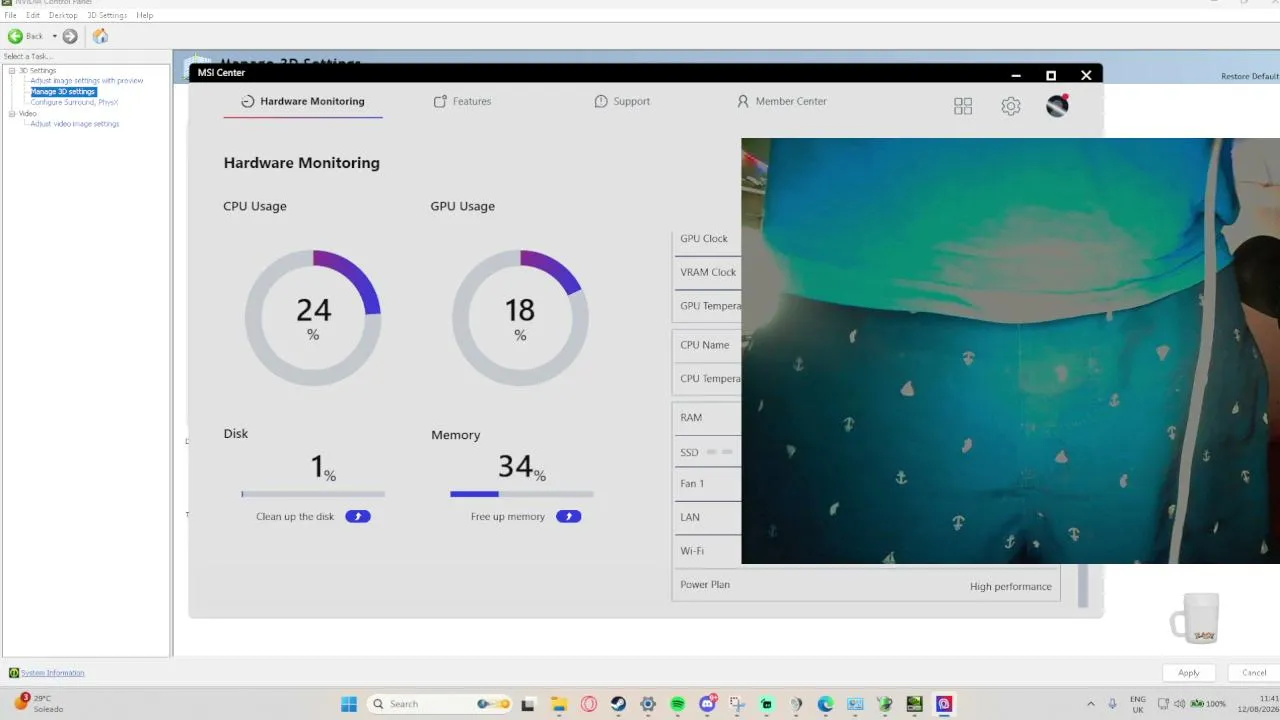Select Adjust image settings with preview
This screenshot has height=720, width=1280.
[x=87, y=81]
